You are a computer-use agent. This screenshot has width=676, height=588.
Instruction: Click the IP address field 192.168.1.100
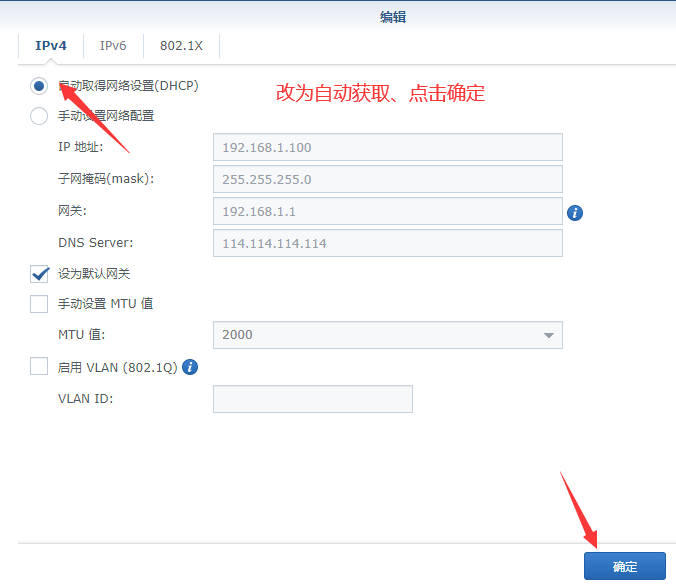[388, 147]
